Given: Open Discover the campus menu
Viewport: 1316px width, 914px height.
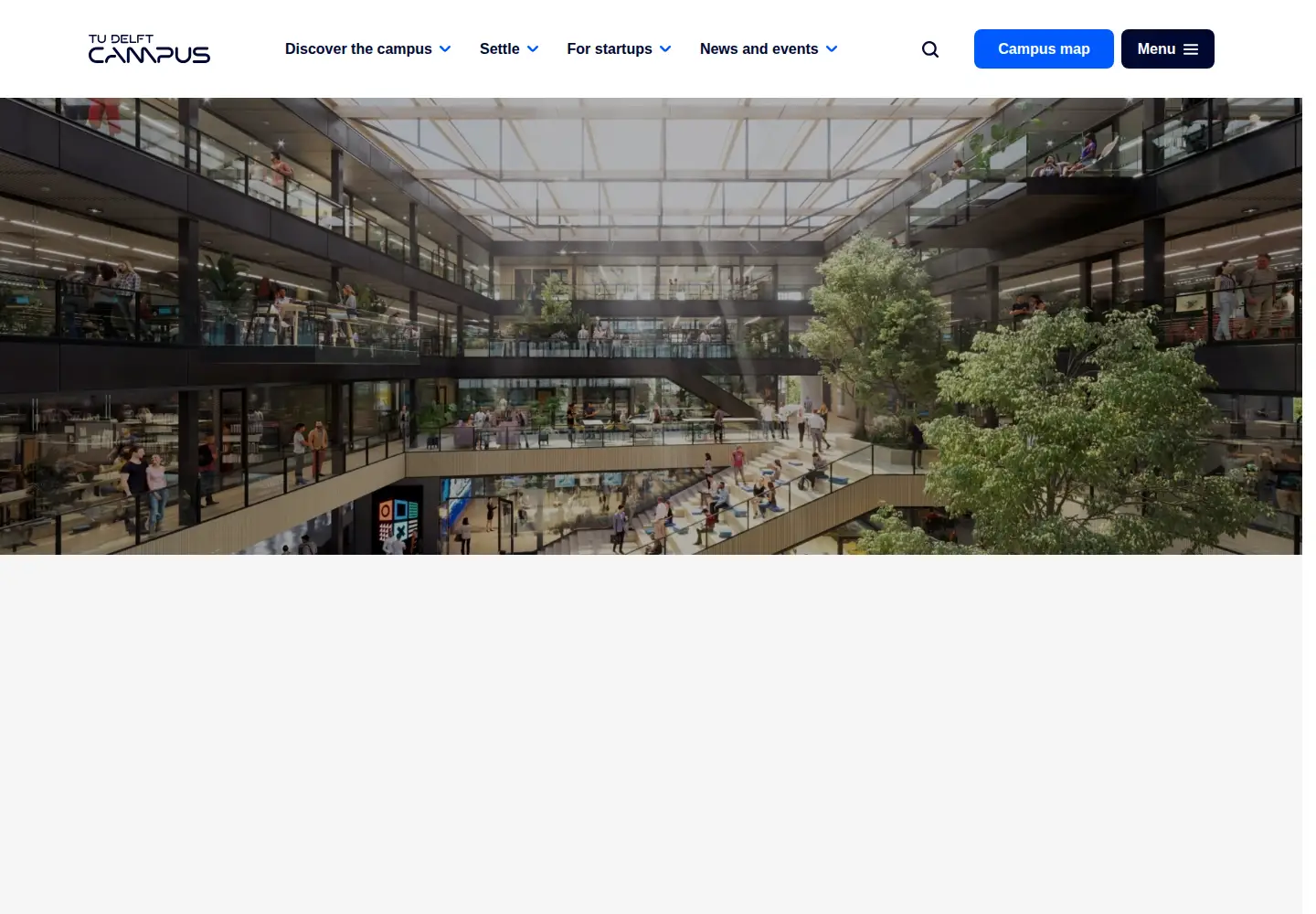Looking at the screenshot, I should point(358,48).
